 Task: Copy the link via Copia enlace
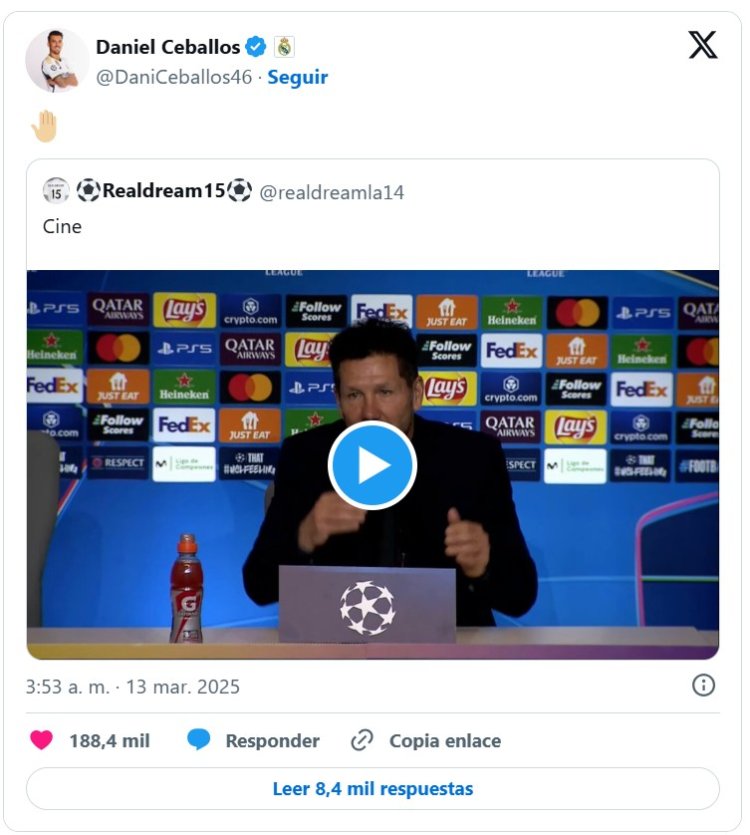445,741
